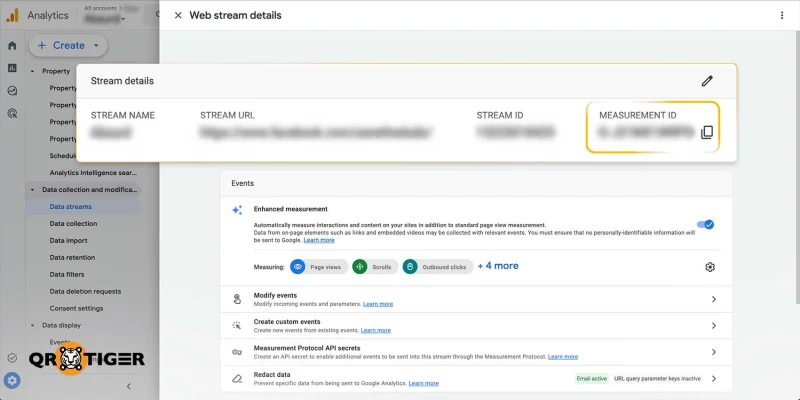Image resolution: width=800 pixels, height=400 pixels.
Task: Open Enhanced measurement settings gear
Action: click(x=710, y=267)
